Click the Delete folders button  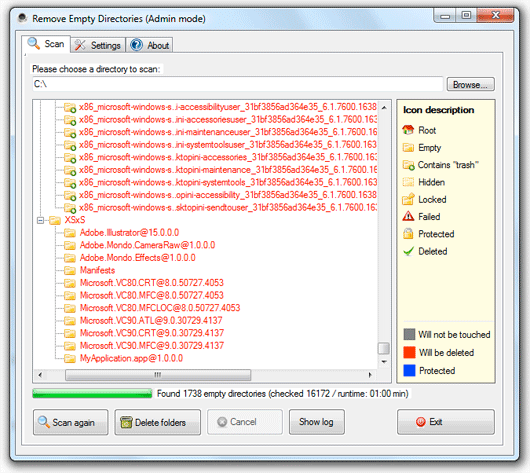click(158, 422)
